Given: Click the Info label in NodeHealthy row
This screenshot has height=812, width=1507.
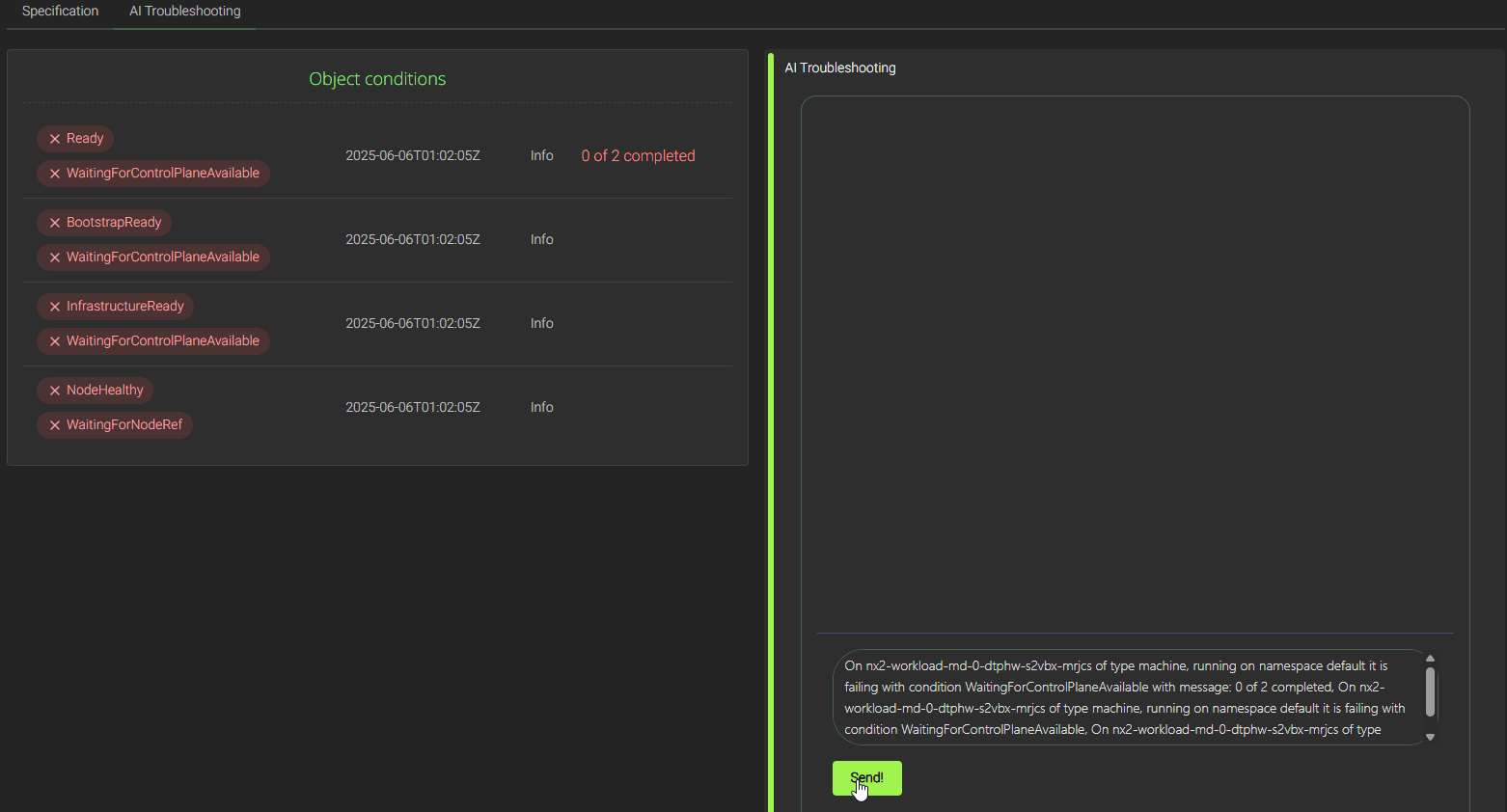Looking at the screenshot, I should pyautogui.click(x=541, y=408).
